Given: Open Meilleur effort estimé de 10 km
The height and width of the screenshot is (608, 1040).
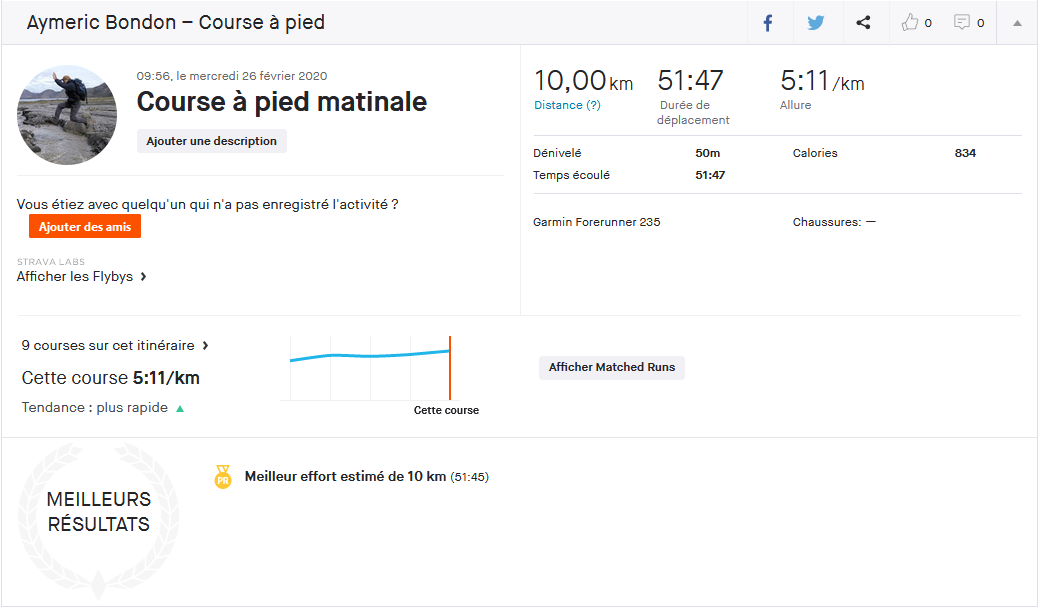Looking at the screenshot, I should tap(345, 477).
